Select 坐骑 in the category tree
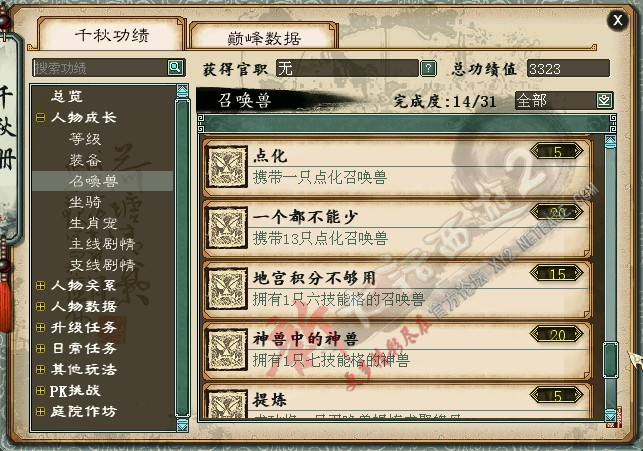Screen dimensions: 643x451 [85, 202]
